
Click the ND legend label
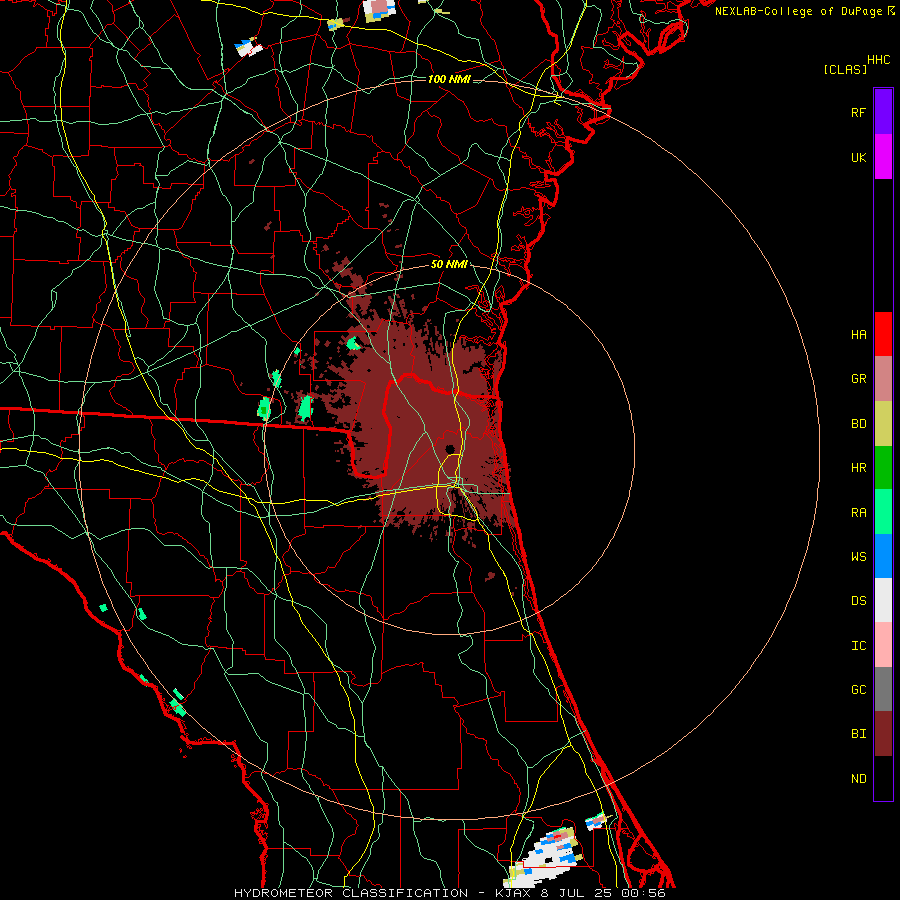coord(858,778)
